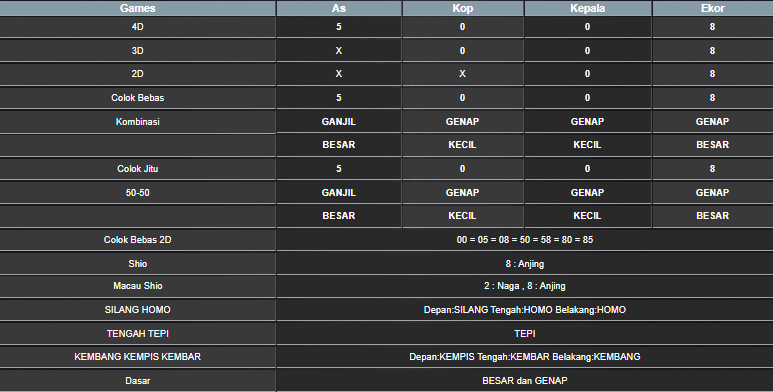
Task: Click Ekor BESAR below the 50-50 row
Action: click(x=712, y=216)
